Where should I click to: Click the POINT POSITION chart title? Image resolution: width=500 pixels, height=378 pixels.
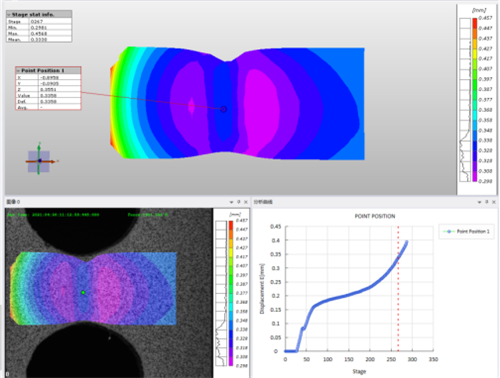pyautogui.click(x=375, y=216)
